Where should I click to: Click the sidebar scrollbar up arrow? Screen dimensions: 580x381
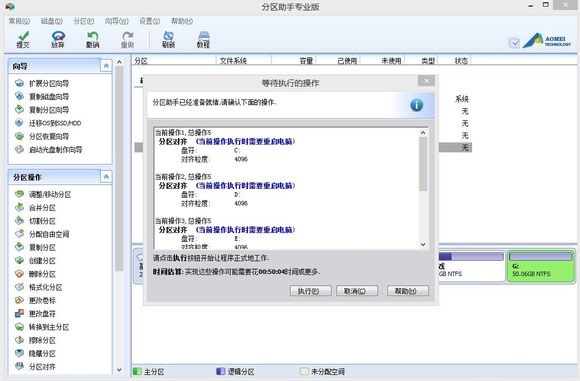point(119,62)
